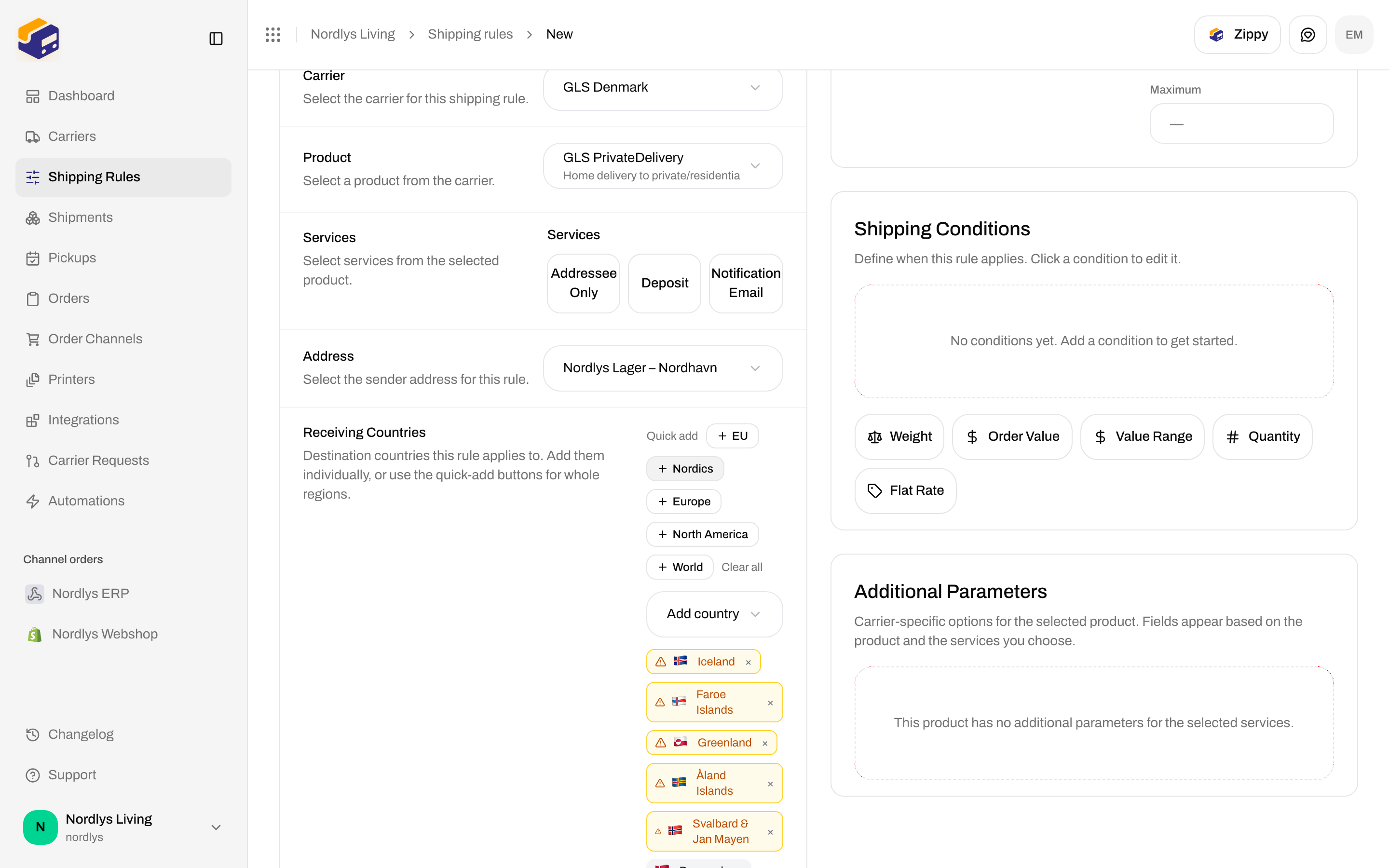Click the Nordlys Living breadcrumb

pos(353,34)
